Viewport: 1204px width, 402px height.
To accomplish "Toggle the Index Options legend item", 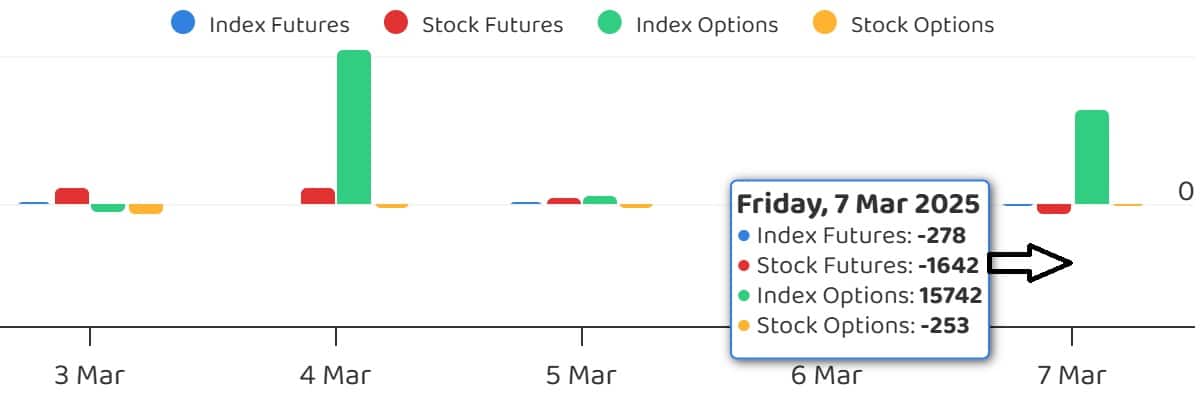I will pos(687,24).
